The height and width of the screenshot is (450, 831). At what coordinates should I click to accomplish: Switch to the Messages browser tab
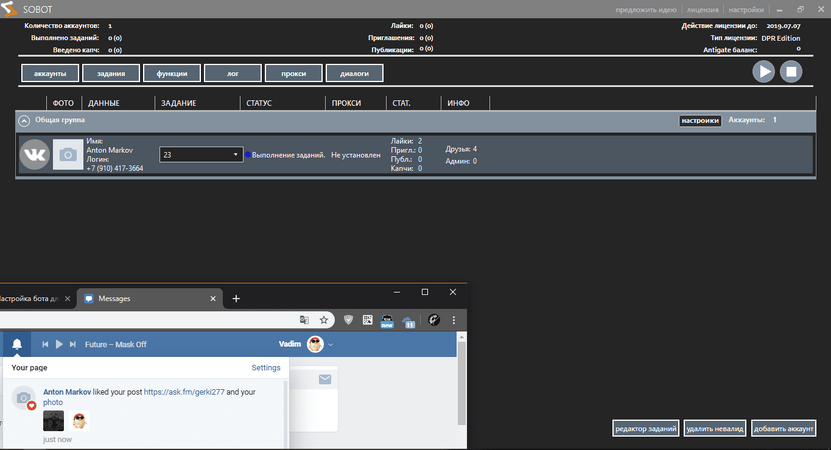tap(148, 298)
